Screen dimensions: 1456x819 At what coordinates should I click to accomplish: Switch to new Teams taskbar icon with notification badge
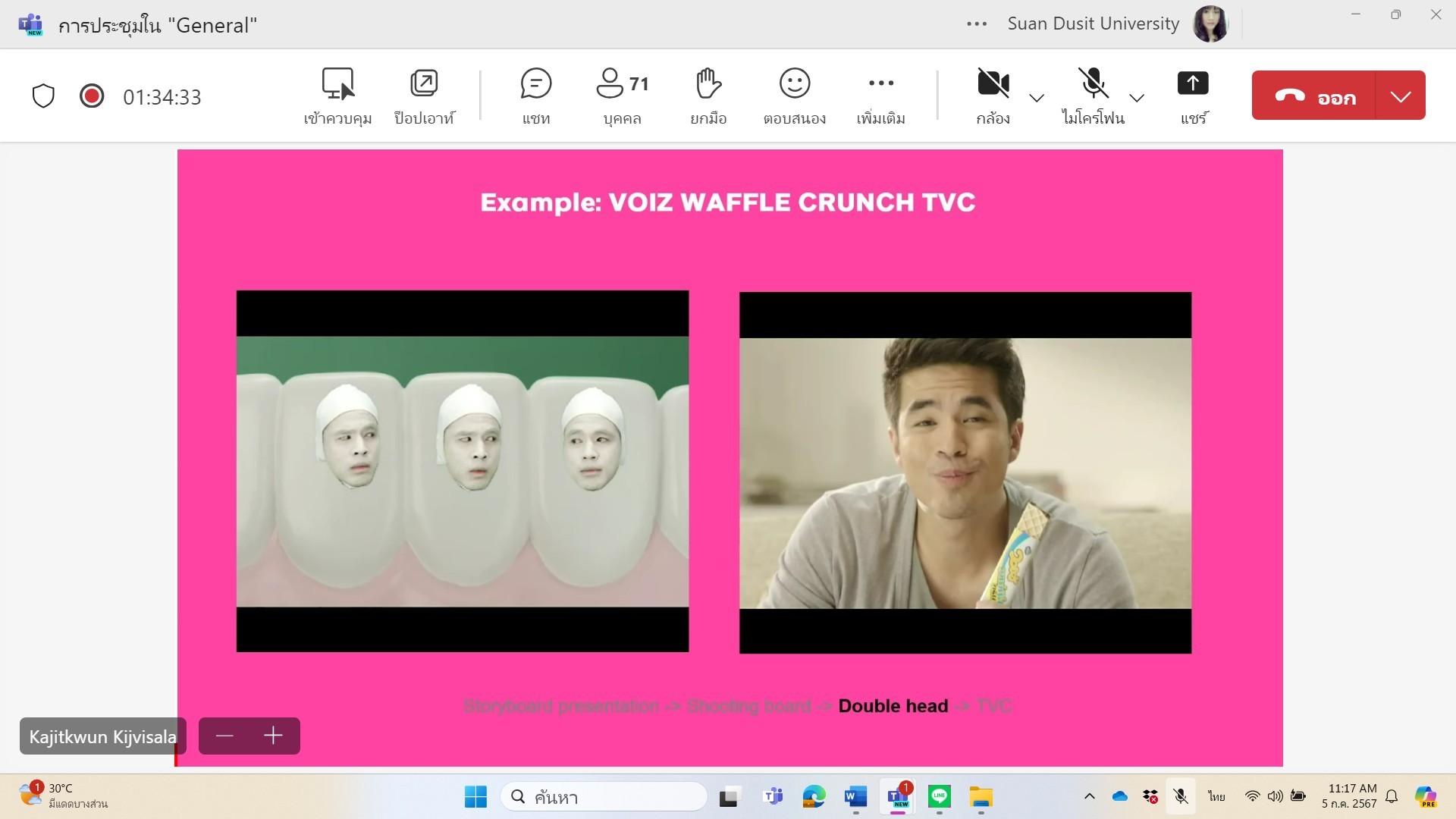898,797
